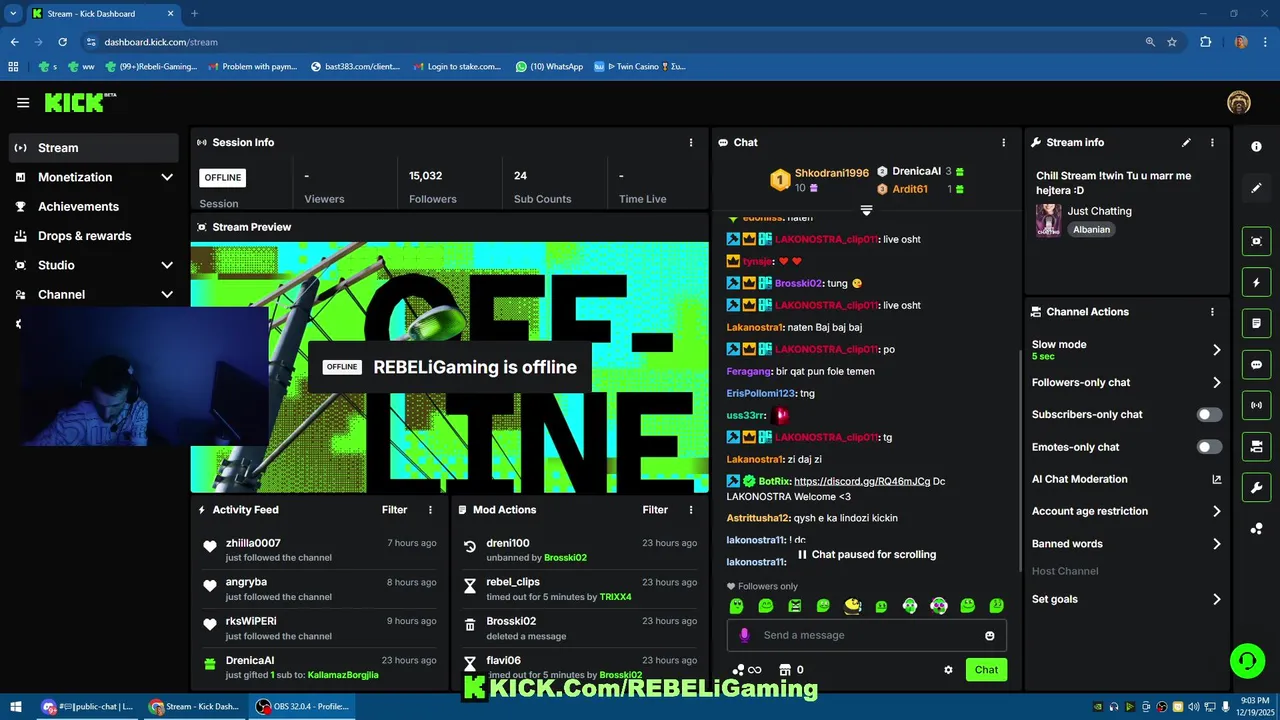Toggle the stream preview panel icon in right sidebar
This screenshot has height=720, width=1280.
click(x=1257, y=241)
